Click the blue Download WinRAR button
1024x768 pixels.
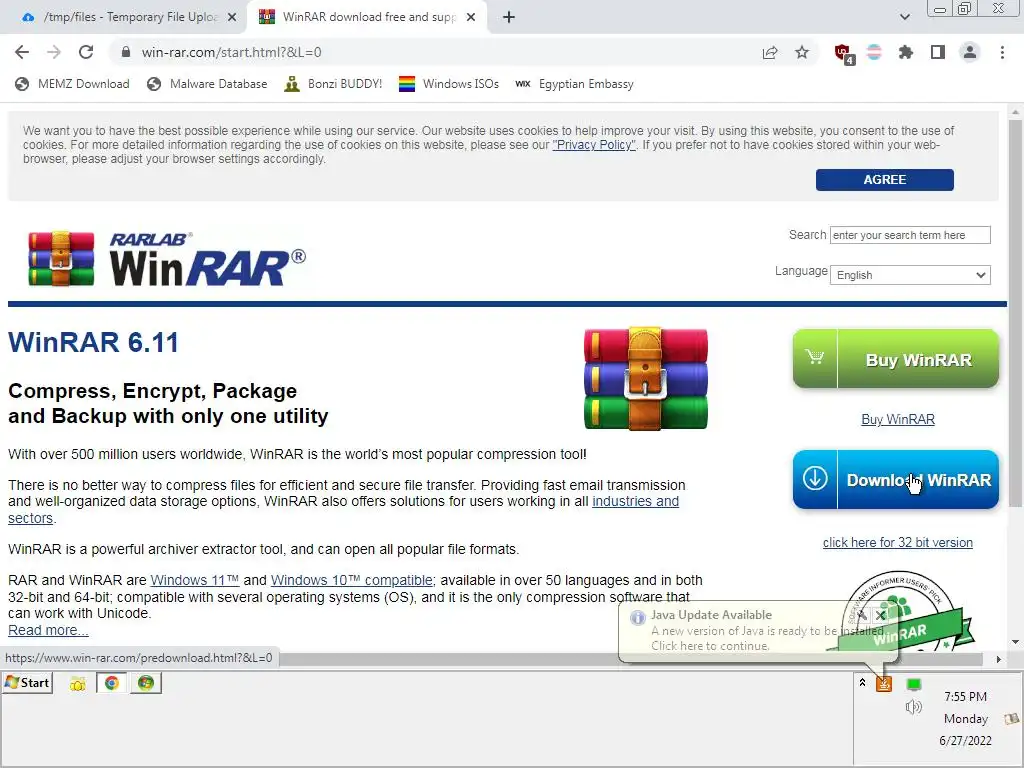pos(895,479)
